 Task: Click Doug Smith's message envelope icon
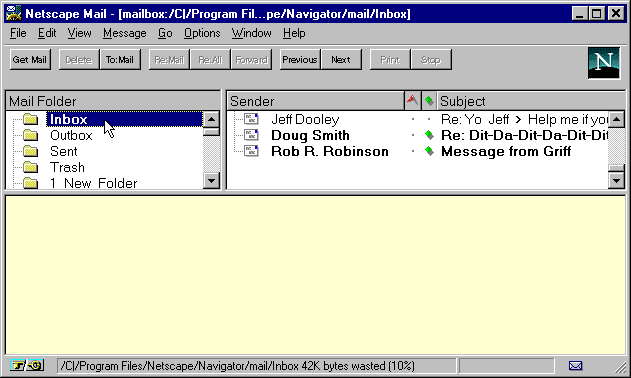[x=252, y=135]
